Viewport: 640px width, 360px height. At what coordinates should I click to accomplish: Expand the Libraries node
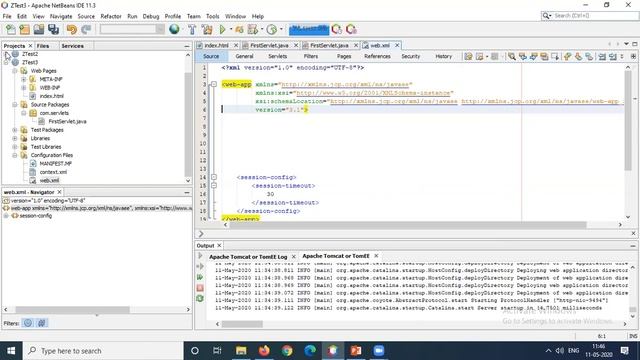15,138
